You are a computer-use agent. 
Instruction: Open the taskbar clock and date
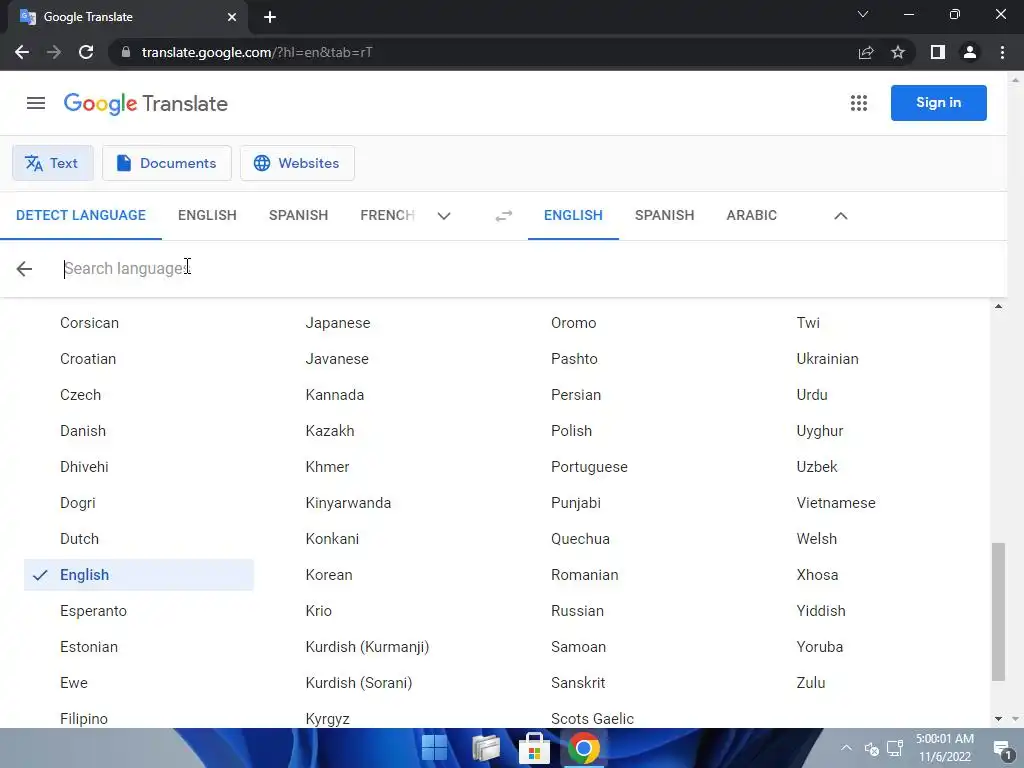944,748
